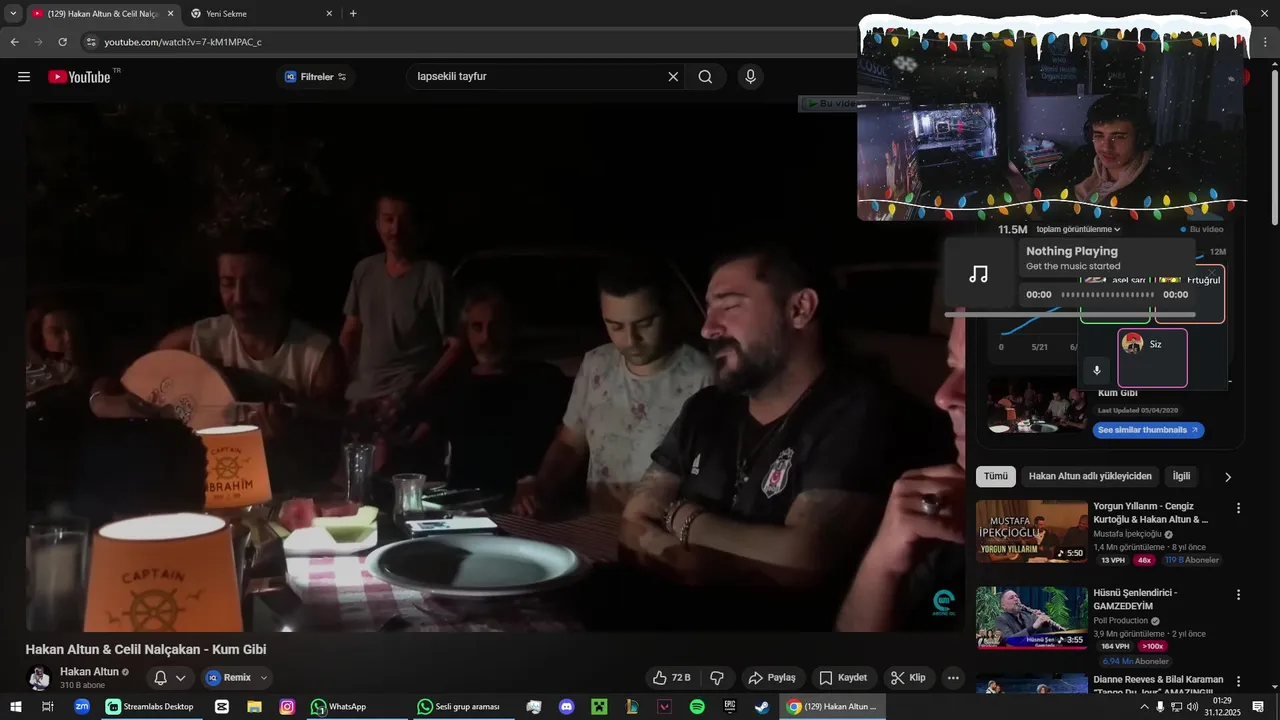Select the Tümü filter chip
This screenshot has height=720, width=1280.
tap(996, 477)
